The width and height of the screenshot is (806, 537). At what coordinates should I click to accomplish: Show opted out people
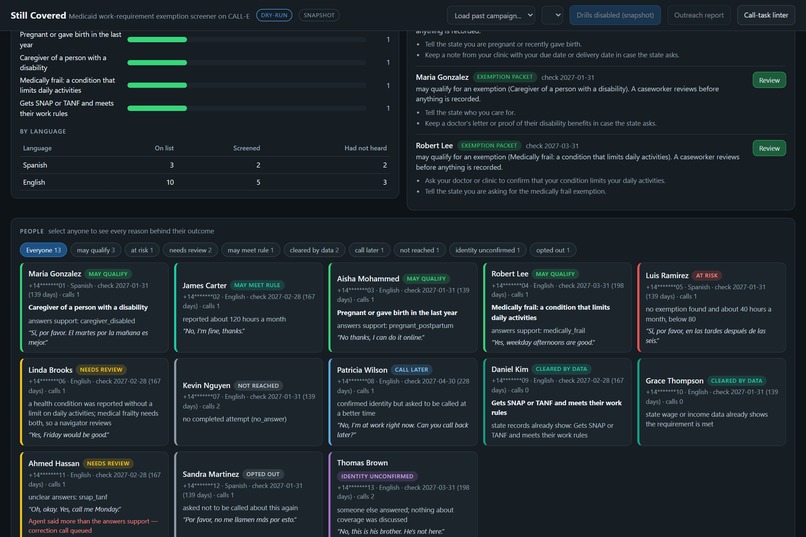553,250
